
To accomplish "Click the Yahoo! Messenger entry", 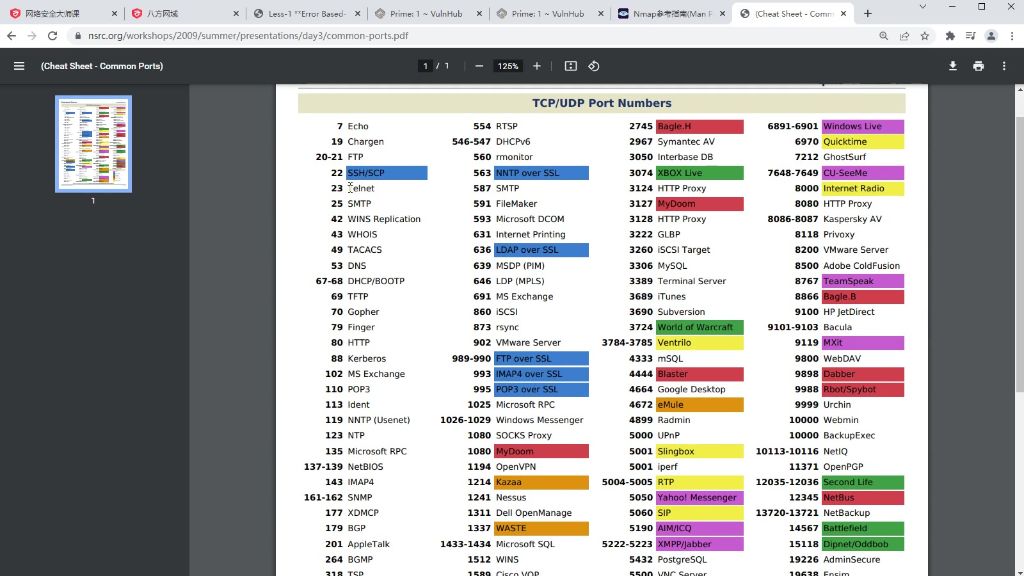I will (699, 498).
